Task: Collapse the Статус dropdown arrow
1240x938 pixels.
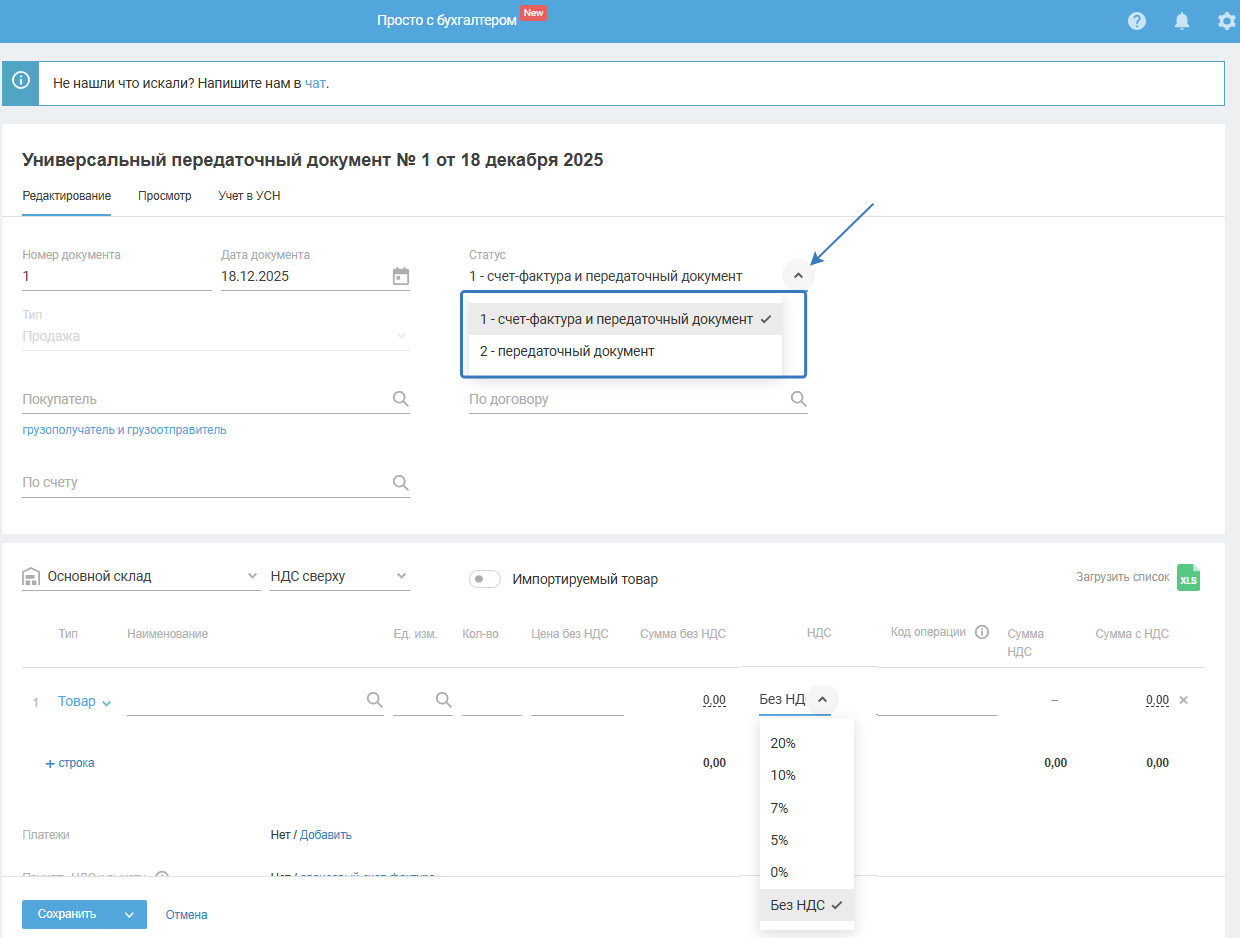Action: (798, 276)
